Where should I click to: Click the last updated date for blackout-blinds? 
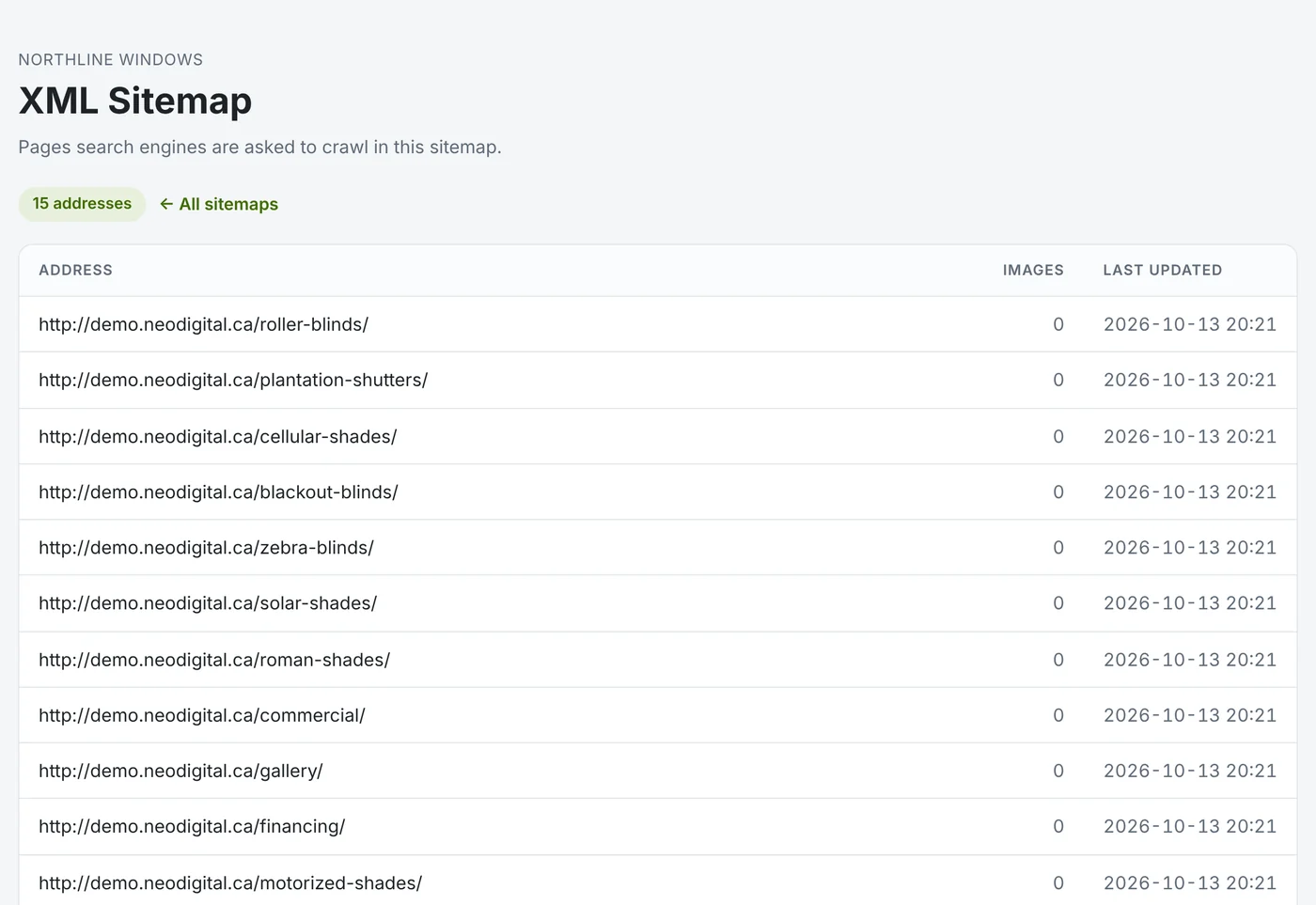coord(1190,492)
